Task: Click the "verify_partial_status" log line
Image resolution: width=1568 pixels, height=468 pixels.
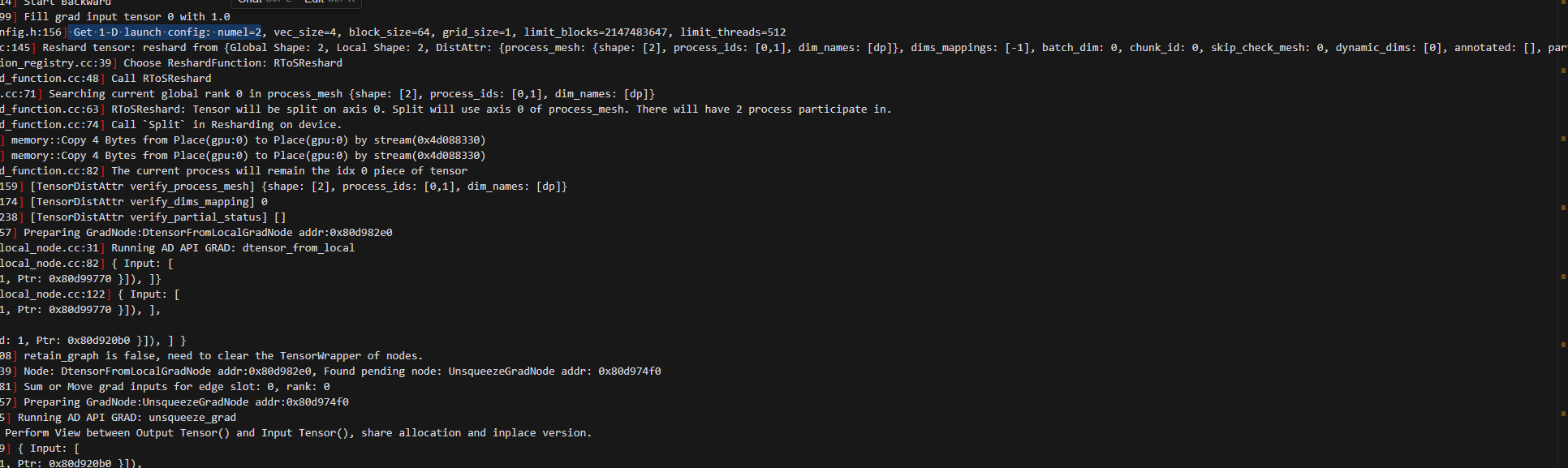Action: [x=158, y=217]
